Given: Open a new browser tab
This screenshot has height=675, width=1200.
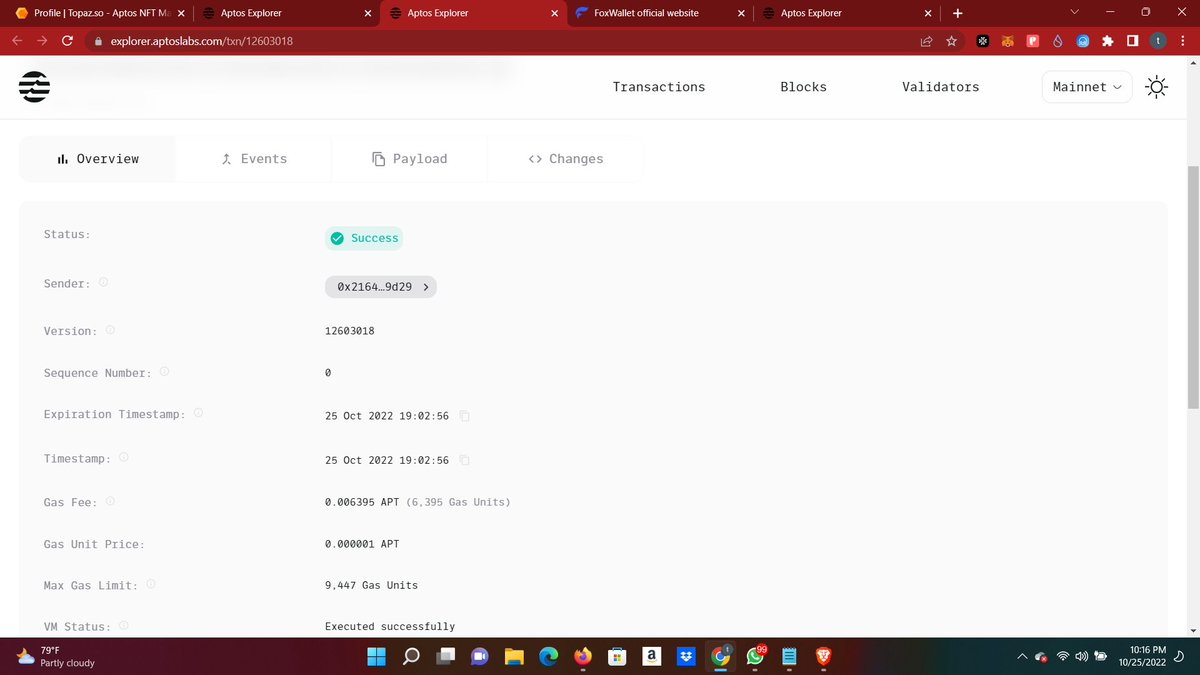Looking at the screenshot, I should tap(957, 13).
